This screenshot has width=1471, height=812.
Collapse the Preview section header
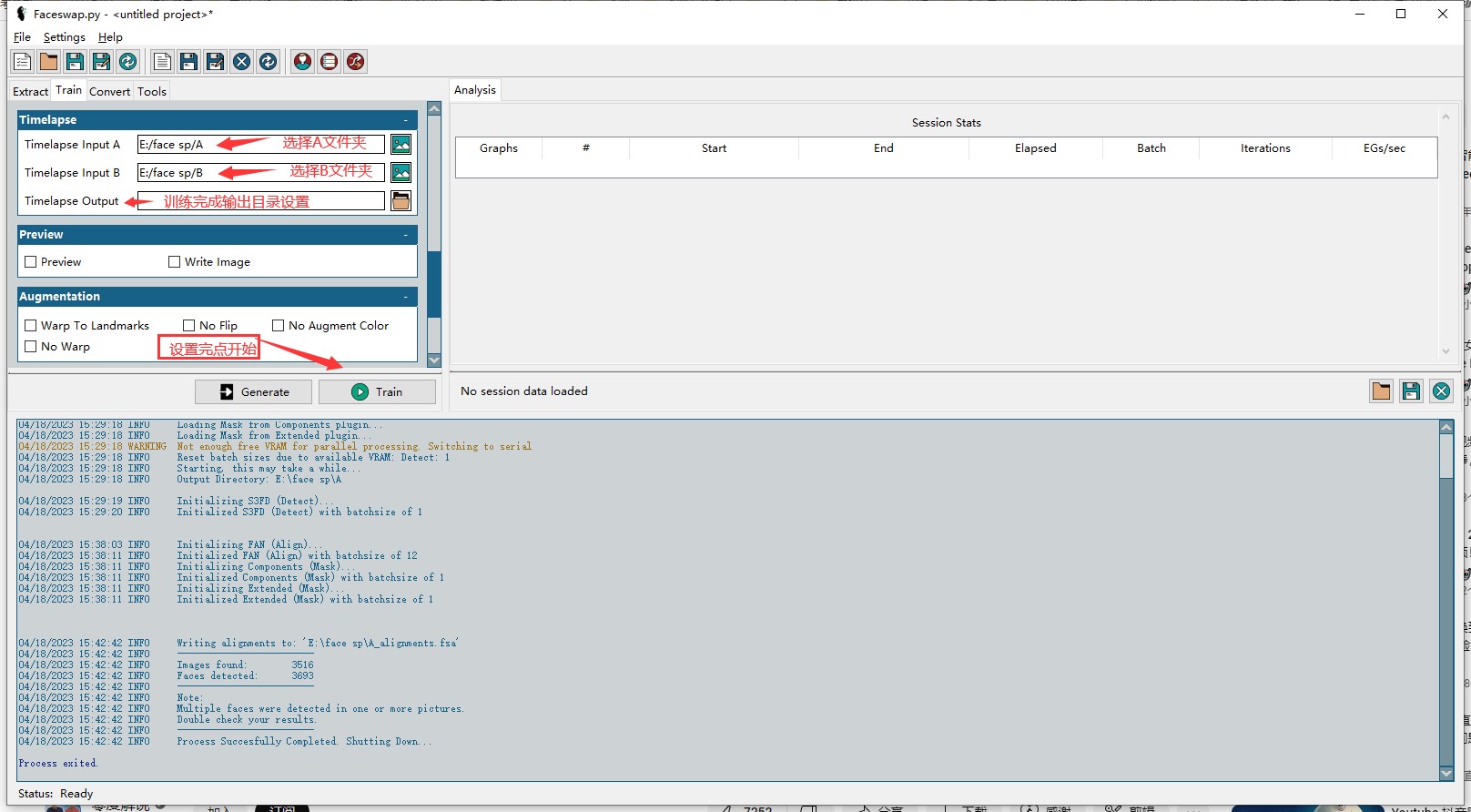coord(405,235)
